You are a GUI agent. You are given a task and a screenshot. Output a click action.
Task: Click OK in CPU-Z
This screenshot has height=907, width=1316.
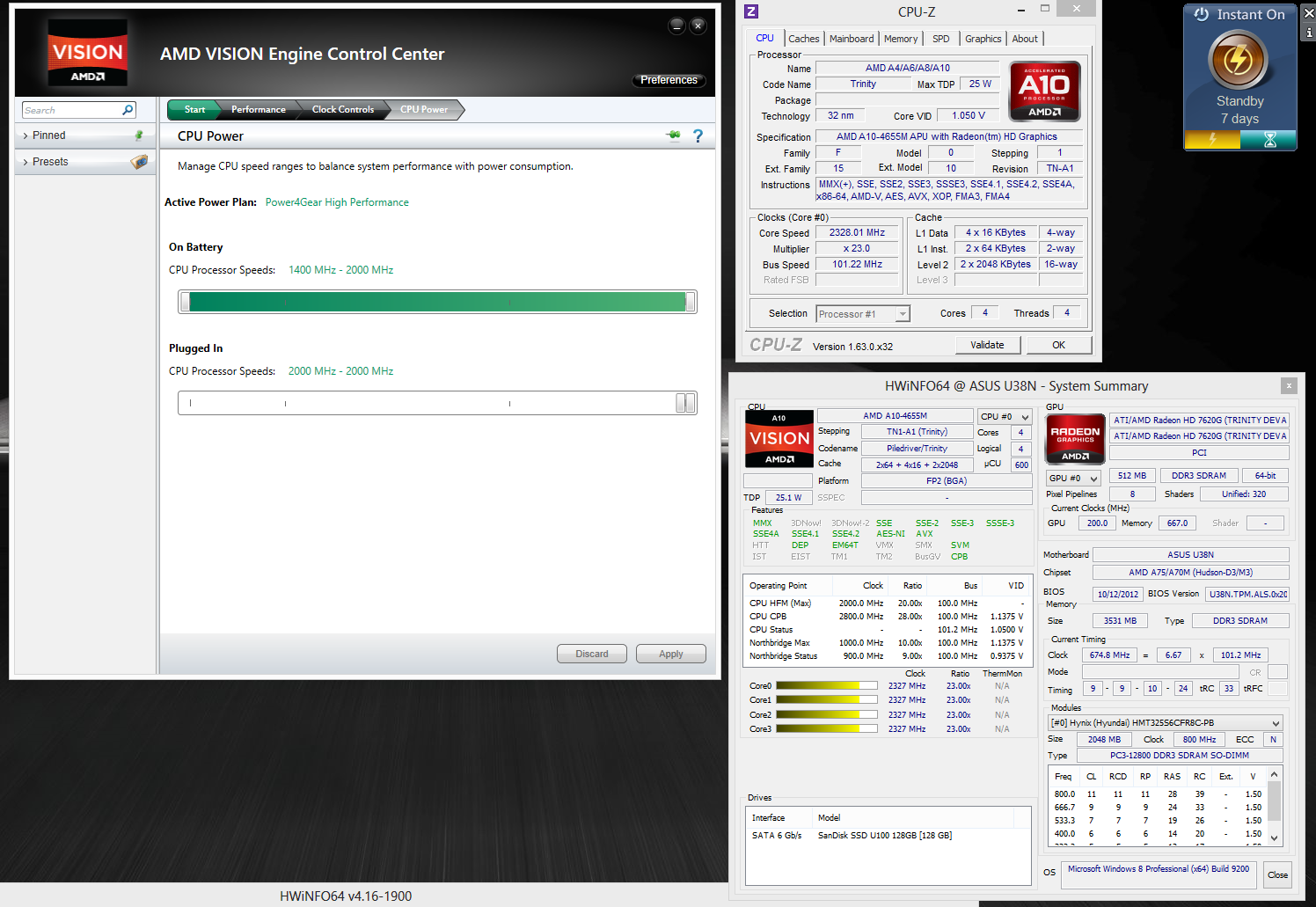[x=1058, y=345]
